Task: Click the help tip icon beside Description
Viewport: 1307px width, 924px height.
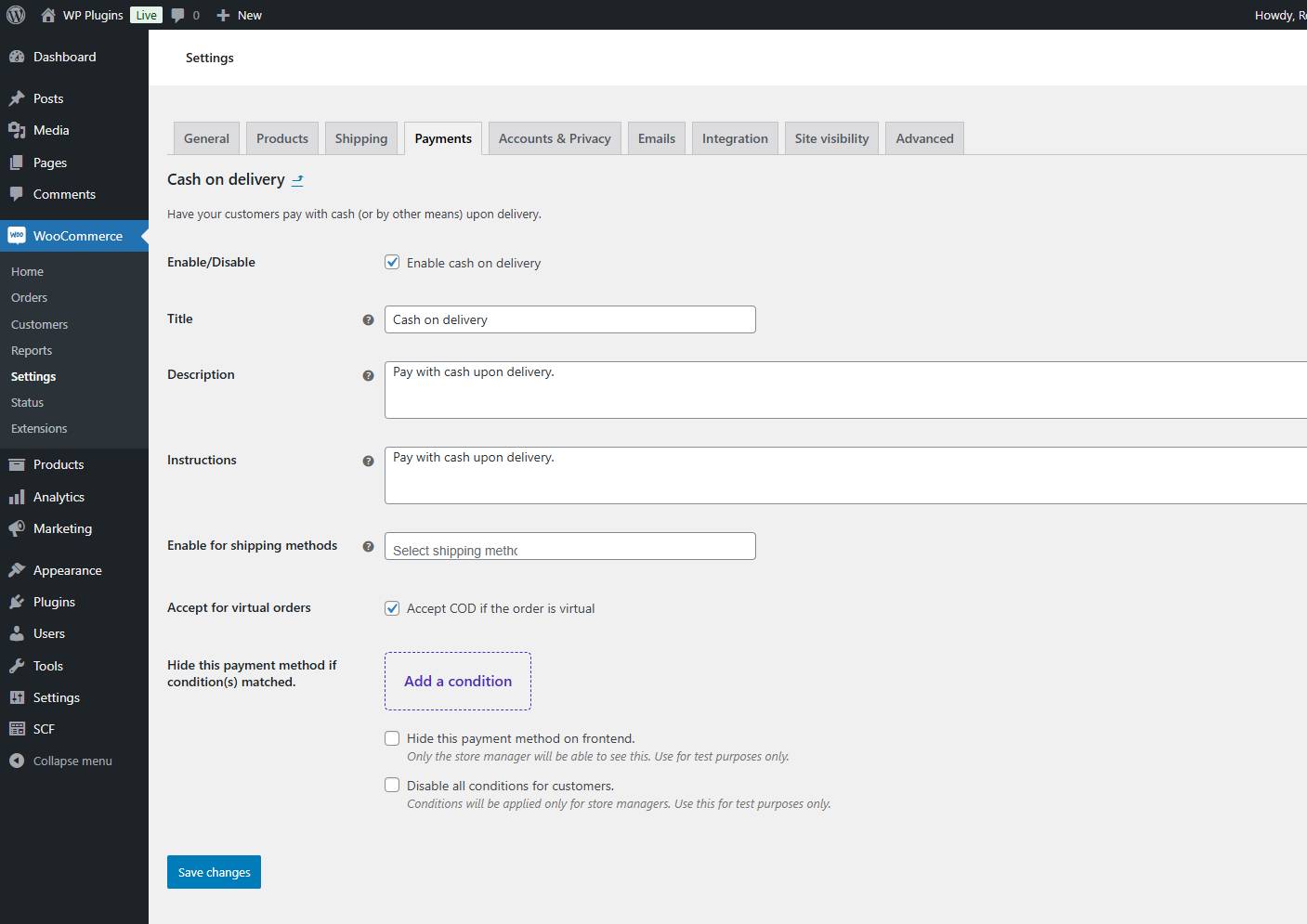Action: [x=368, y=375]
